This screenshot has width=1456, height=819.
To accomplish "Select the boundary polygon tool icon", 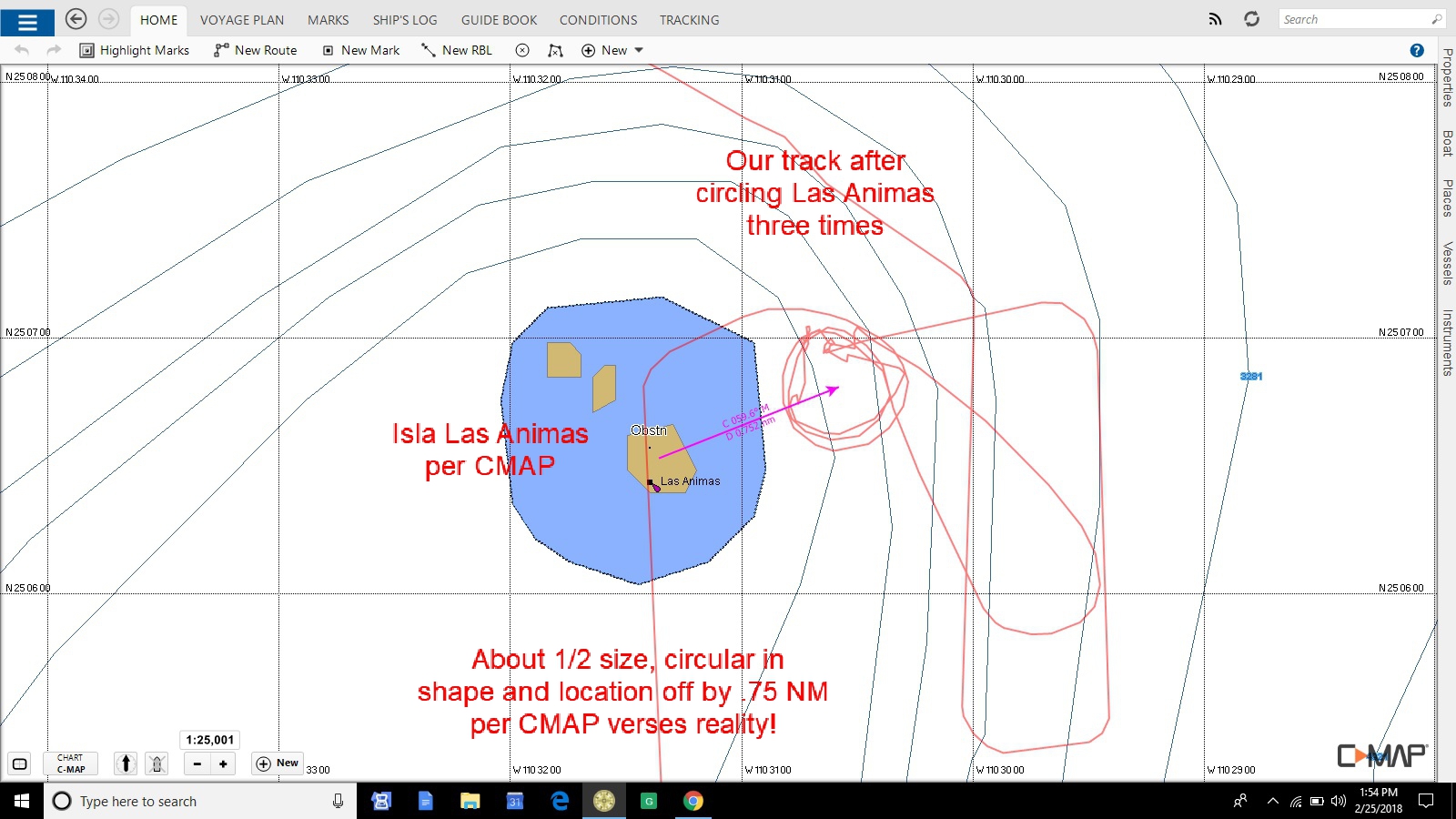I will click(555, 50).
